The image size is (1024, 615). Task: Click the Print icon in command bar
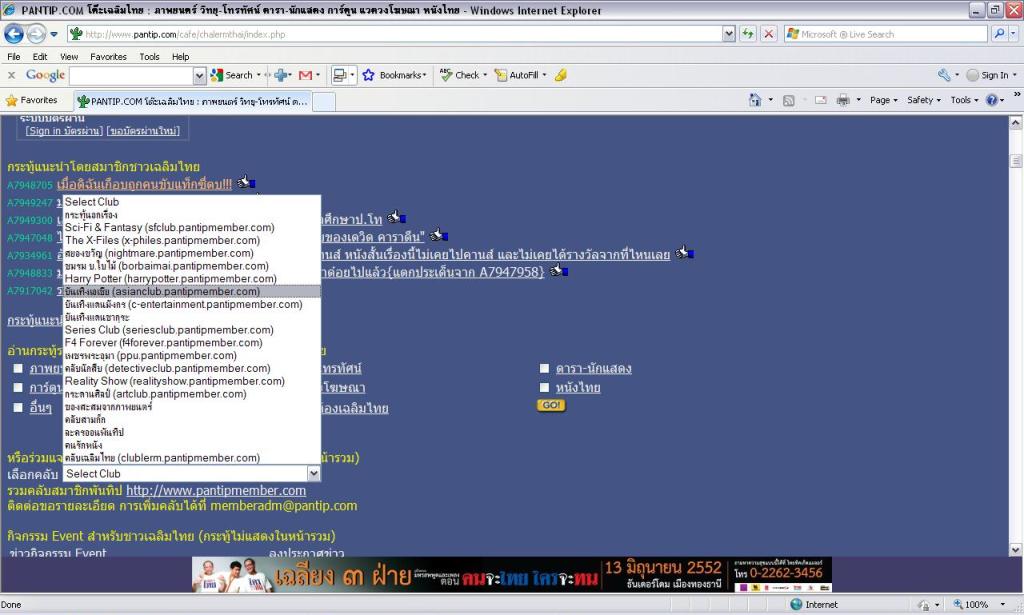843,100
